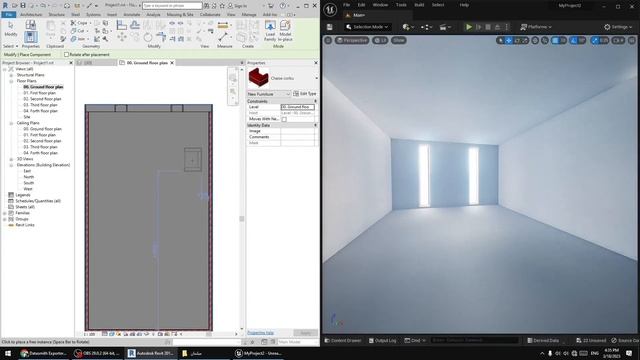This screenshot has height=360, width=640.
Task: Open the viewport options hamburger menu
Action: 328,40
